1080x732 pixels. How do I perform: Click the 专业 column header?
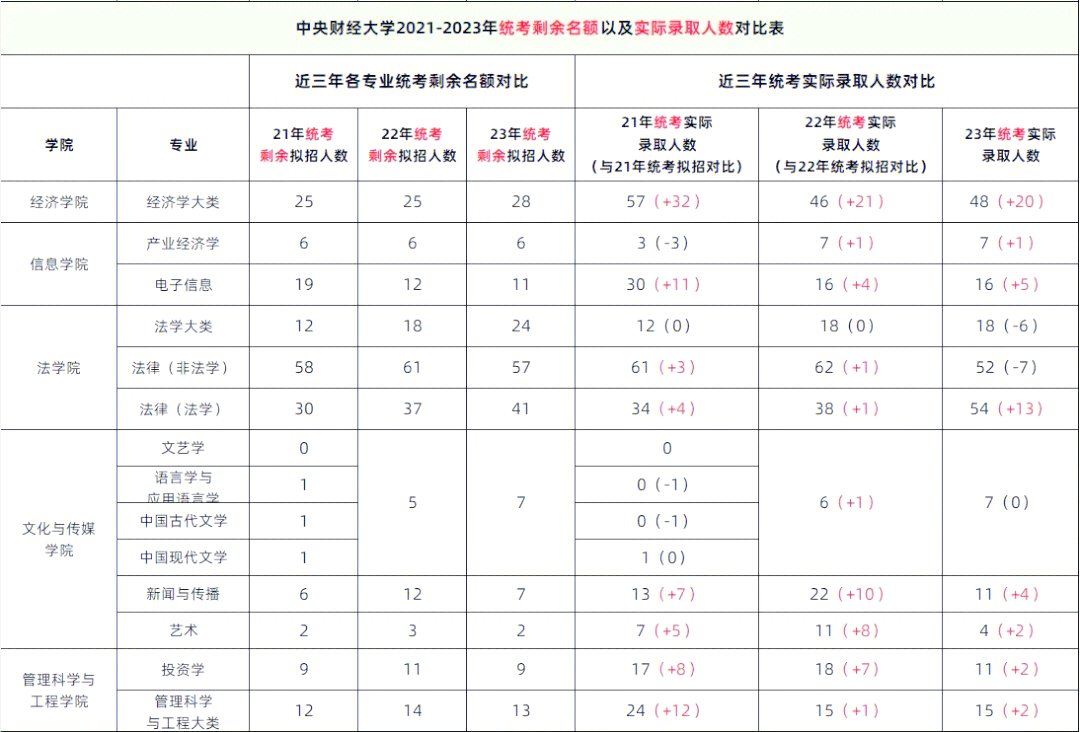tap(183, 145)
